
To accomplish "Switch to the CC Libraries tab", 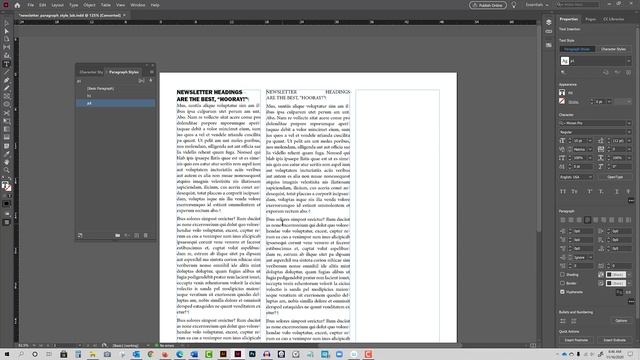I will 613,19.
